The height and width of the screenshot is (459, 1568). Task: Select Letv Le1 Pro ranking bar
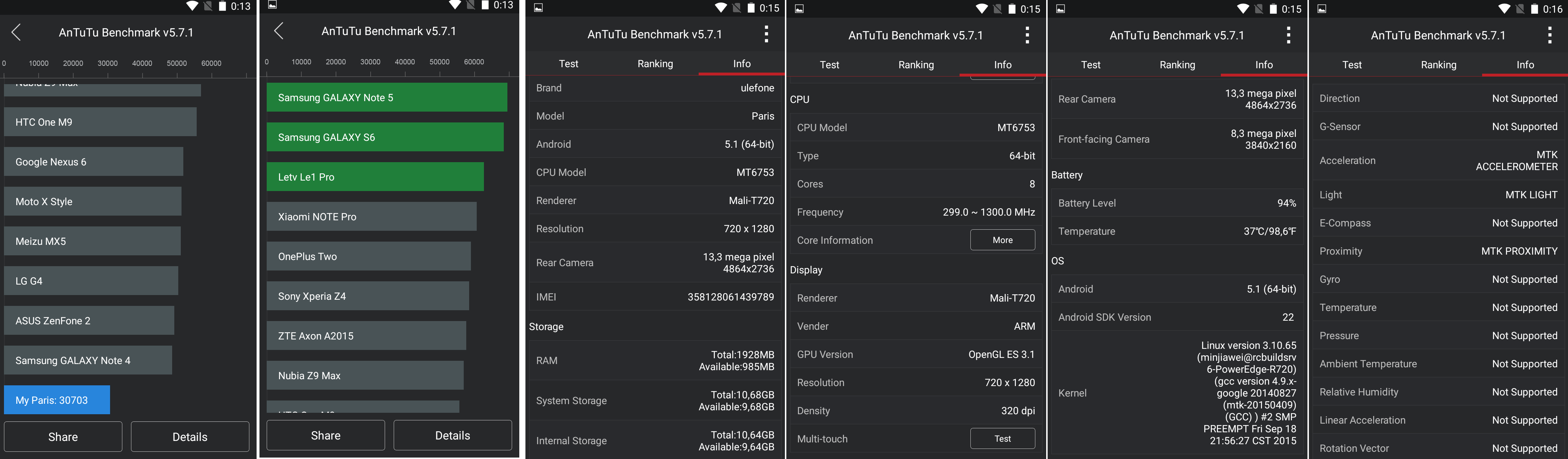point(375,177)
